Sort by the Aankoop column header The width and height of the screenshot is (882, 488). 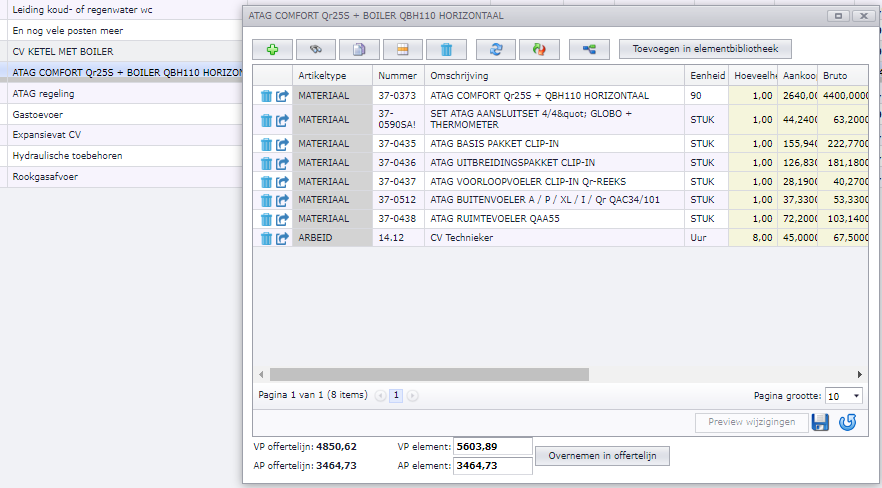pos(798,75)
